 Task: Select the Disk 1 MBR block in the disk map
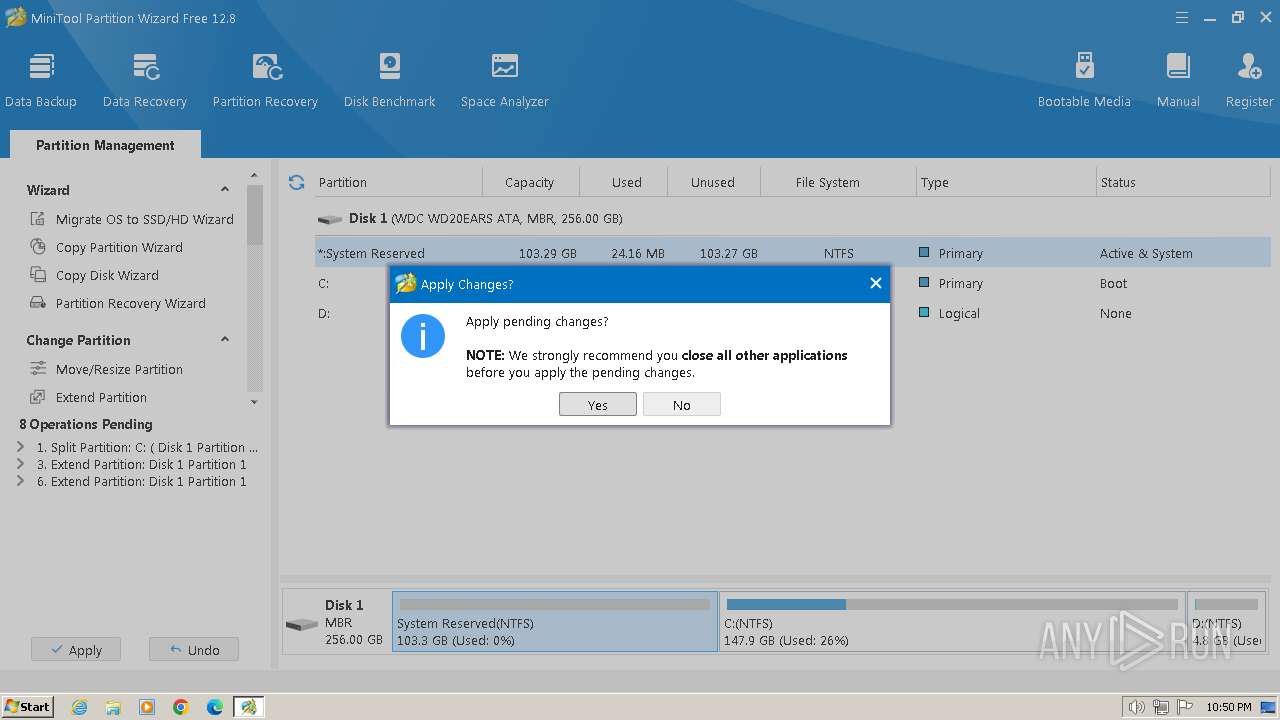[337, 622]
